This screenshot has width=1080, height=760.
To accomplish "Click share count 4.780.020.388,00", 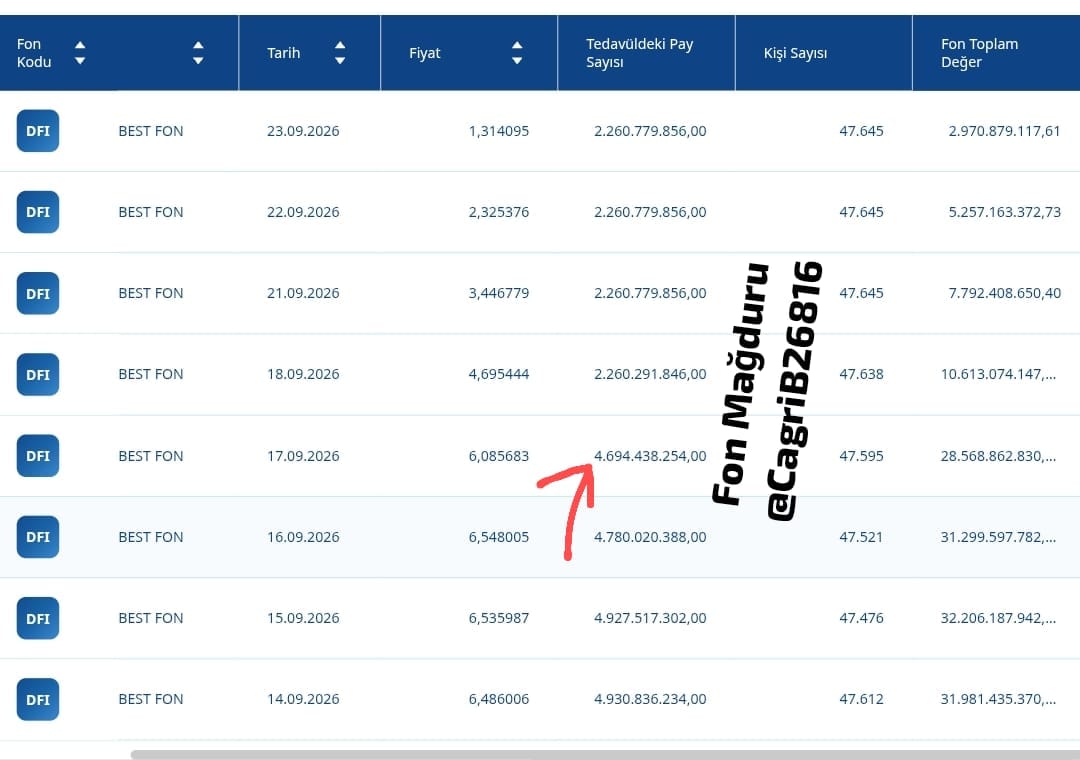I will pyautogui.click(x=650, y=537).
